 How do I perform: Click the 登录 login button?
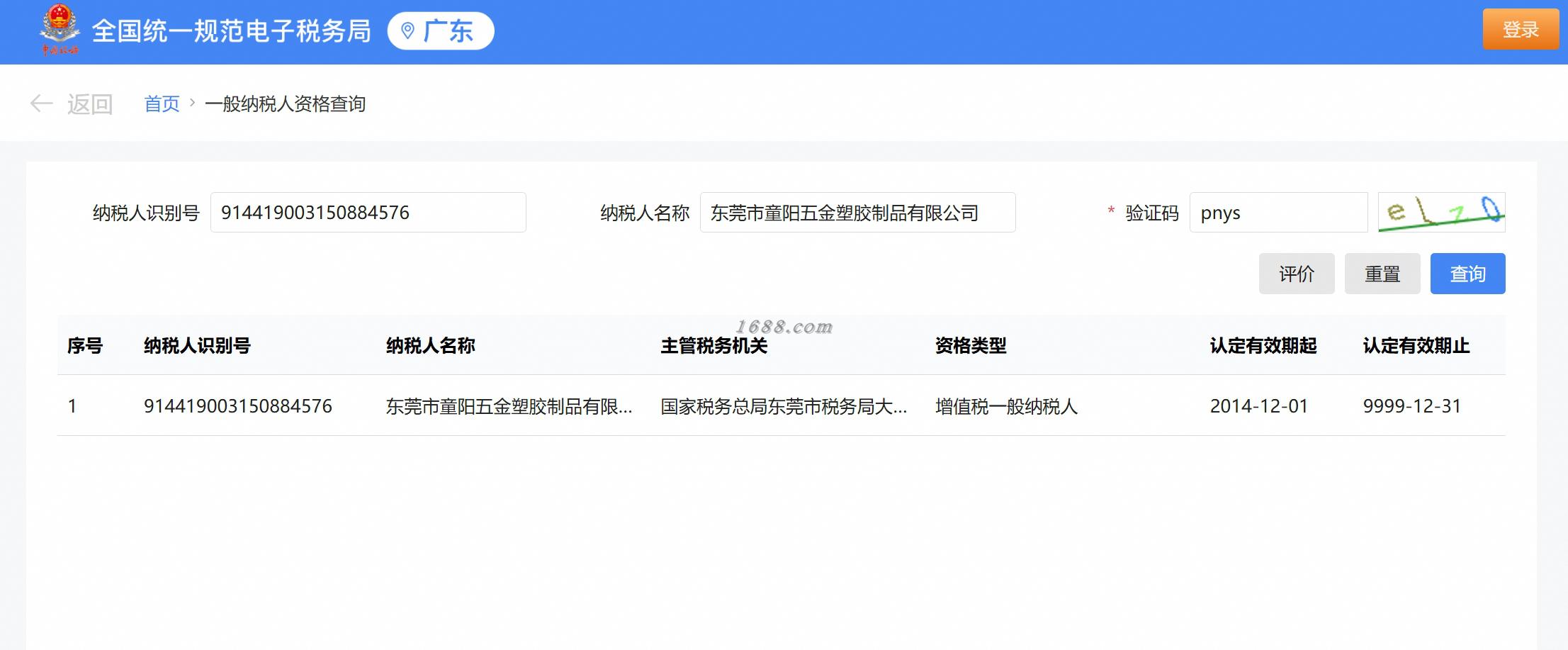1521,29
